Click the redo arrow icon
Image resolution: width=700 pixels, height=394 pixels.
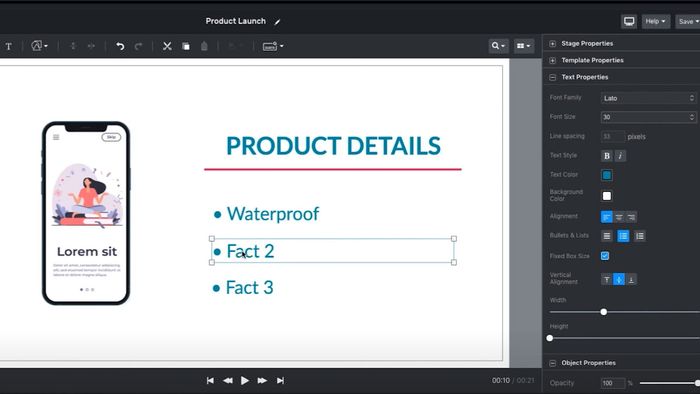tap(138, 46)
